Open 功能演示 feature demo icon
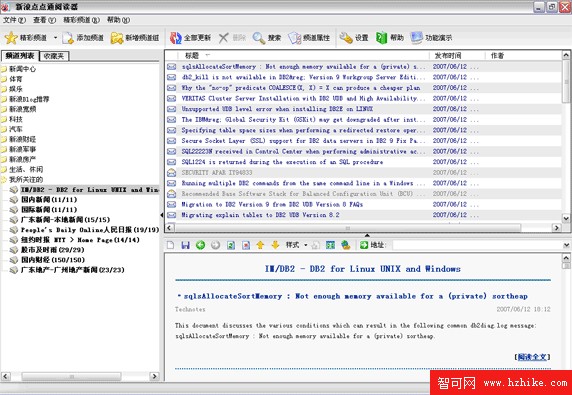 417,38
